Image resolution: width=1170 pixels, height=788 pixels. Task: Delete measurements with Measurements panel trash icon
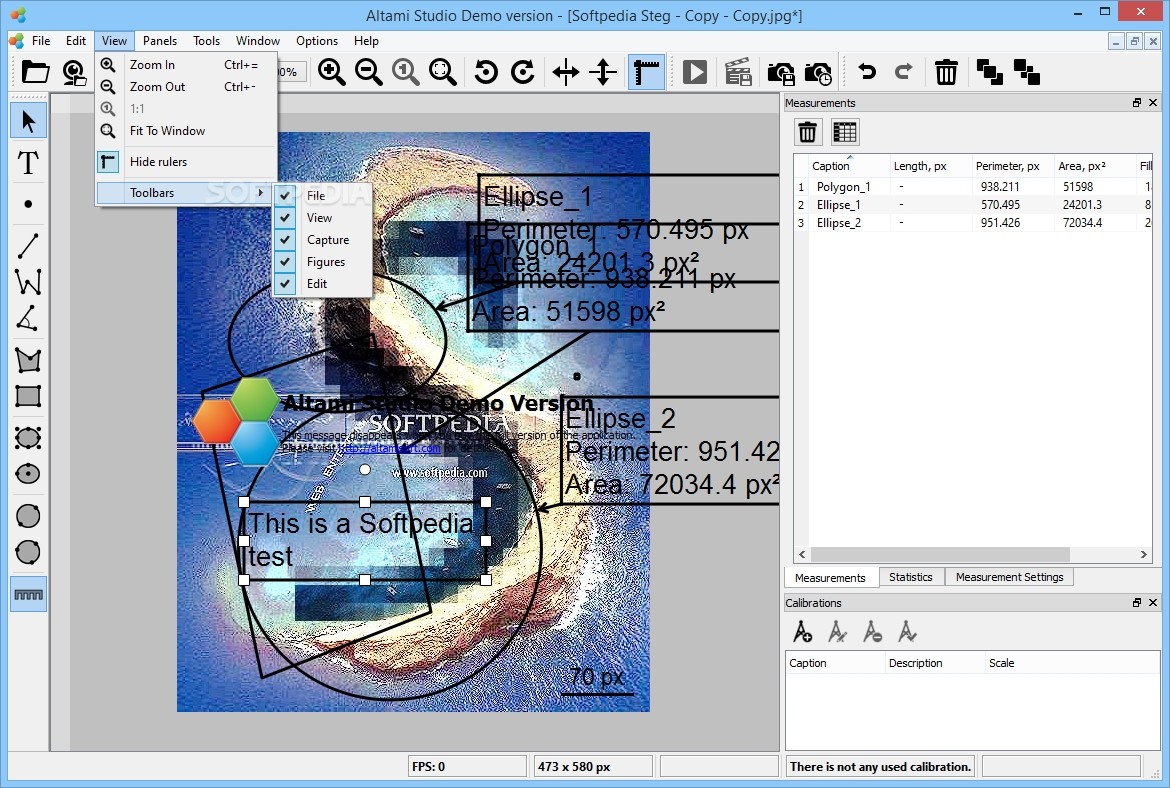807,132
